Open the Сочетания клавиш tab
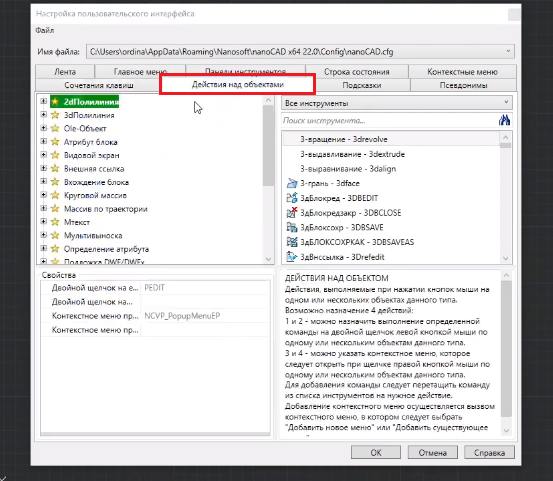Image resolution: width=553 pixels, height=481 pixels. [x=98, y=85]
